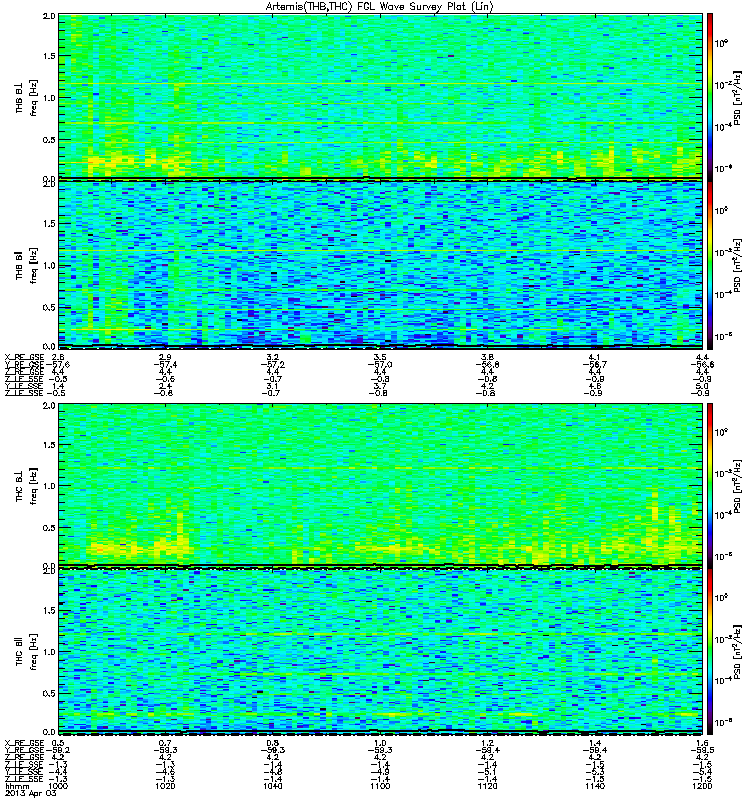Click the PSD color bar of the second THB panel
The width and height of the screenshot is (750, 800).
click(709, 265)
